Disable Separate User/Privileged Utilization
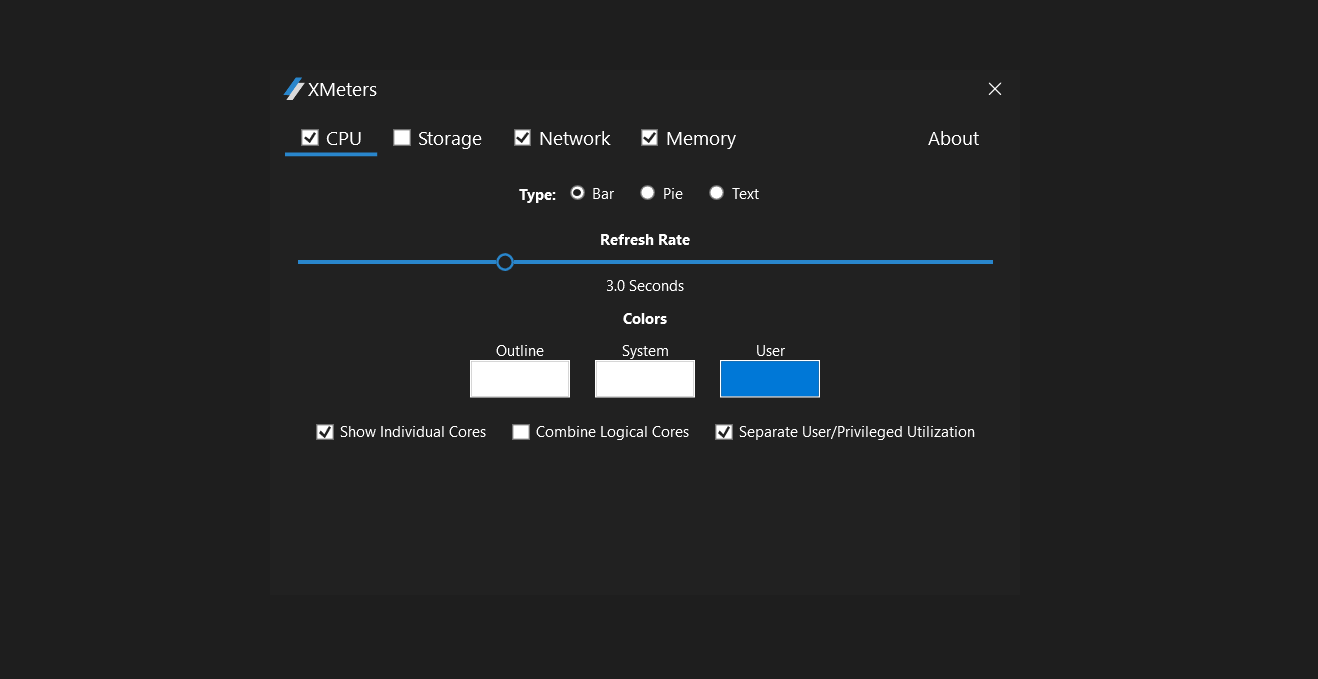The height and width of the screenshot is (679, 1318). [x=724, y=431]
